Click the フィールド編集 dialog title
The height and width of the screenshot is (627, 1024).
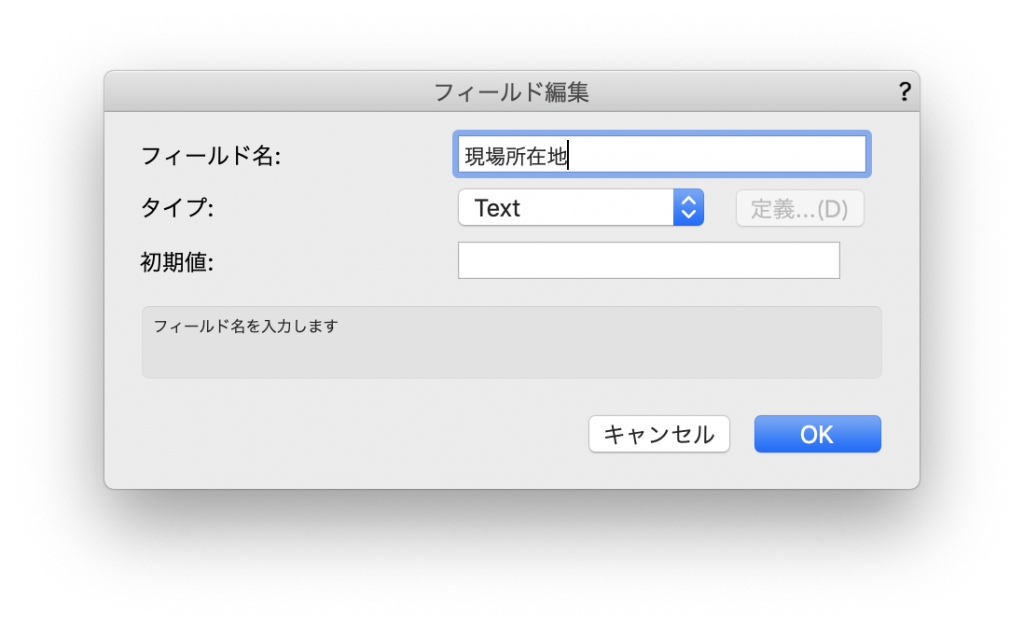511,92
